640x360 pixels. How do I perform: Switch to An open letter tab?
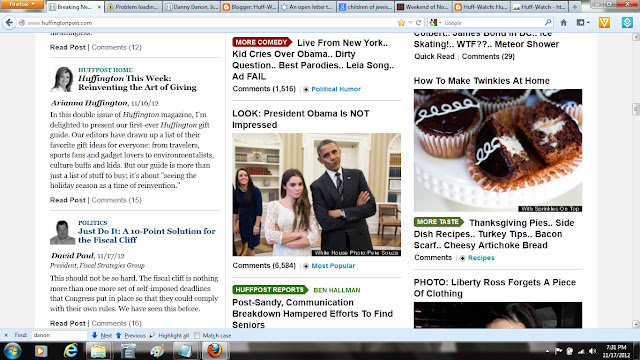(307, 7)
